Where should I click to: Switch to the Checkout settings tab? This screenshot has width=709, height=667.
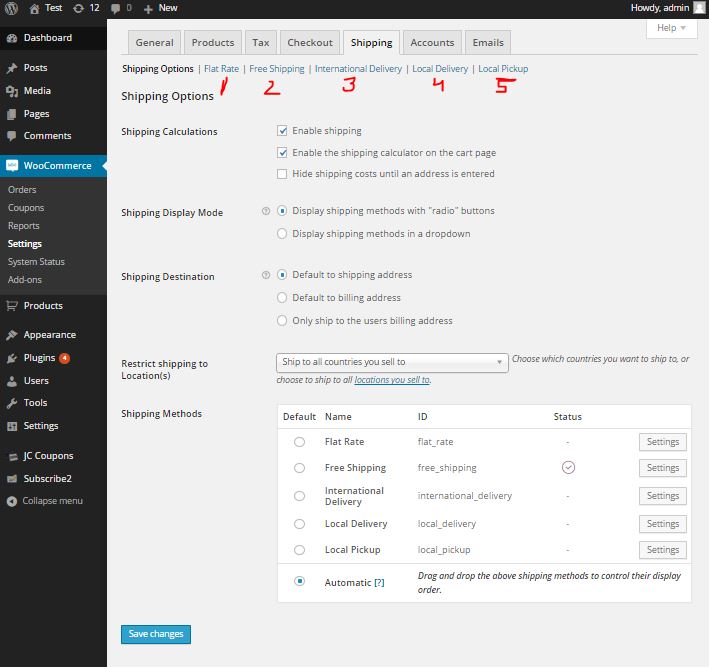(x=310, y=43)
